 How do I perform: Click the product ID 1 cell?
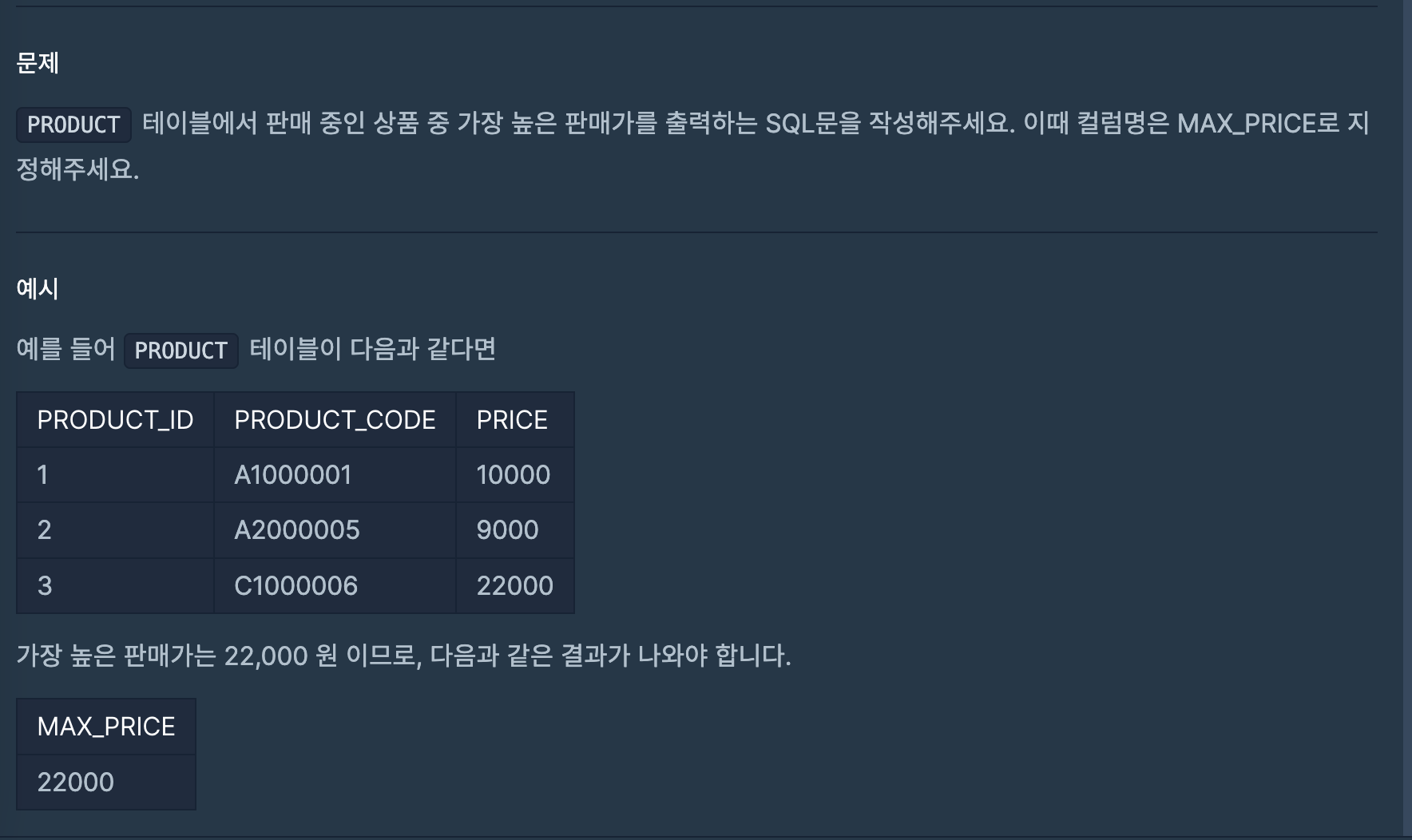point(43,475)
